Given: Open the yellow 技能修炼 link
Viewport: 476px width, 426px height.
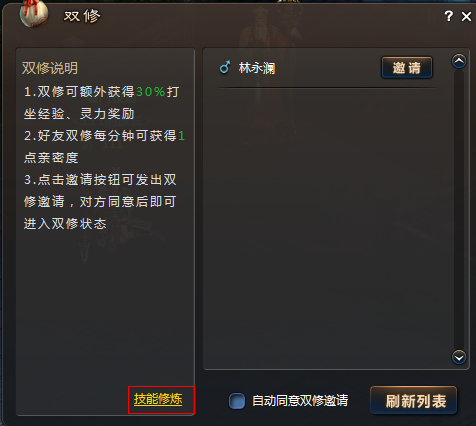Looking at the screenshot, I should (158, 399).
